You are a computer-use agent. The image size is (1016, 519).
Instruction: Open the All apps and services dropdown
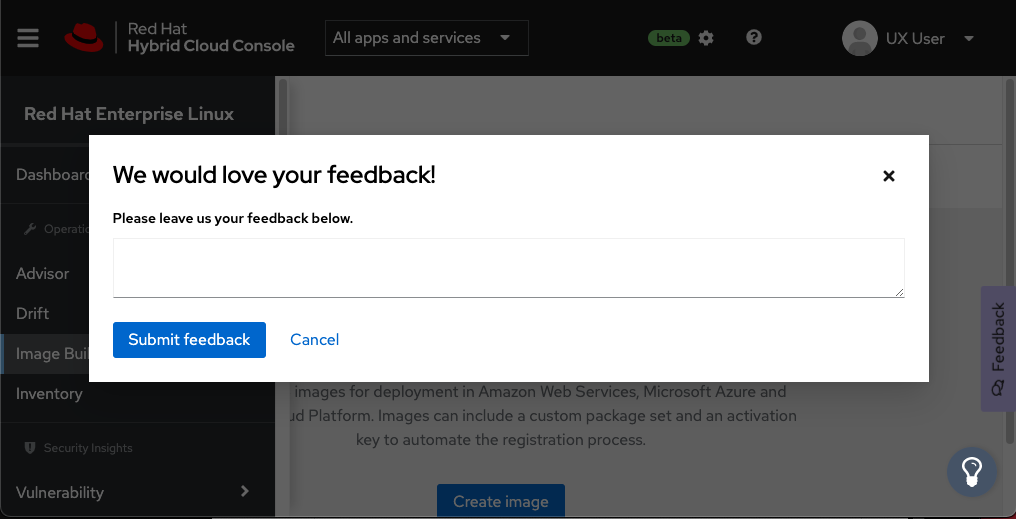[426, 38]
